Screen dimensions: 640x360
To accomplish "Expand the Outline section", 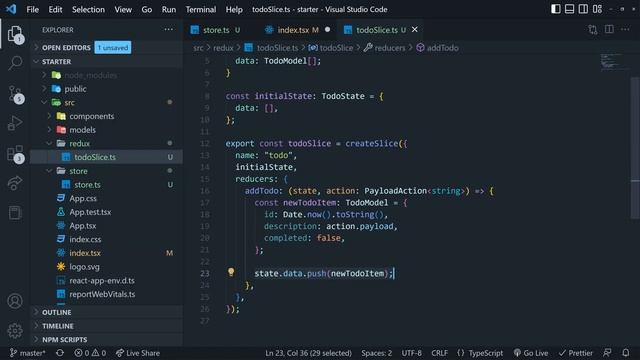I will click(106, 312).
